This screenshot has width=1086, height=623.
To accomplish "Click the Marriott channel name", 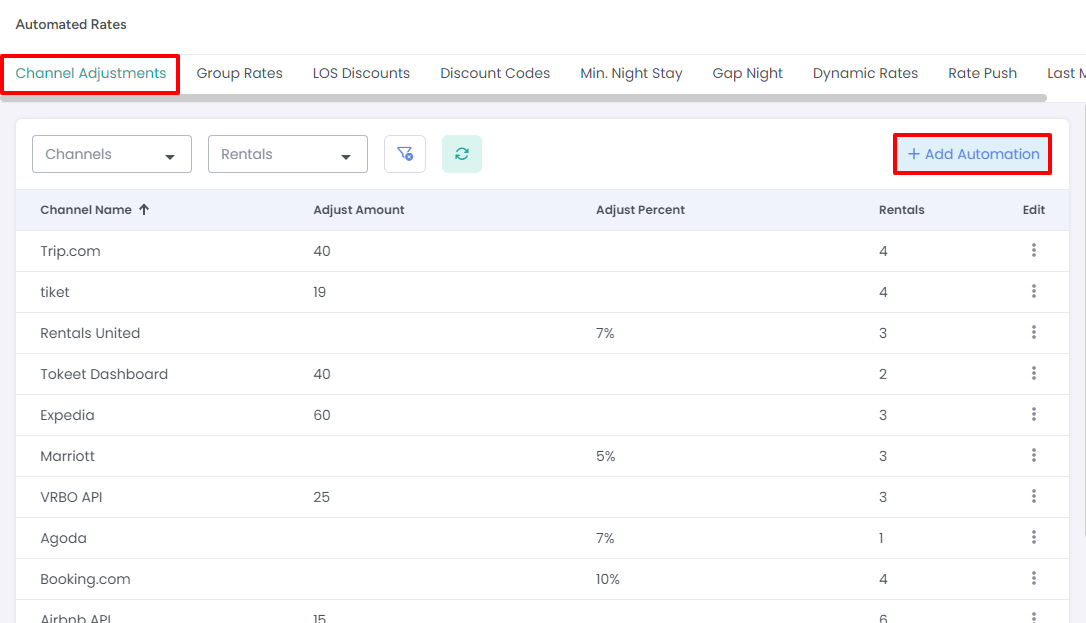I will [x=67, y=456].
